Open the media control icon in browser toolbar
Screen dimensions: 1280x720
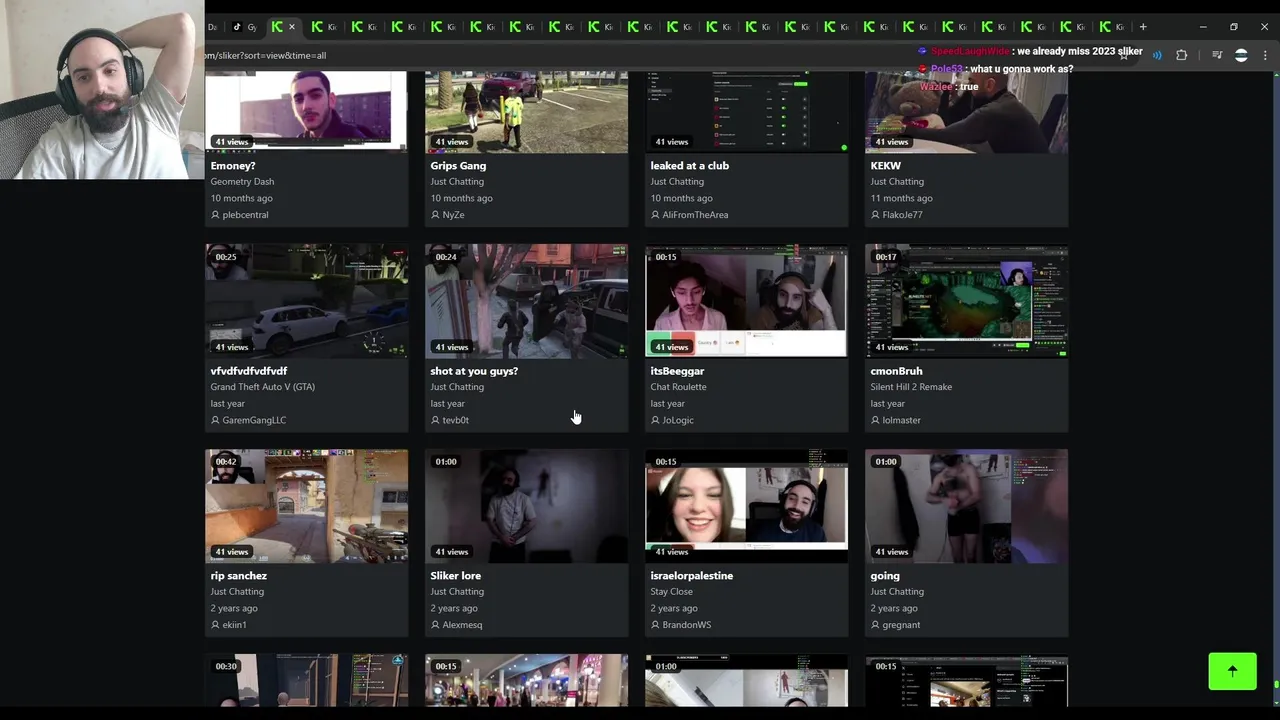tap(1217, 55)
